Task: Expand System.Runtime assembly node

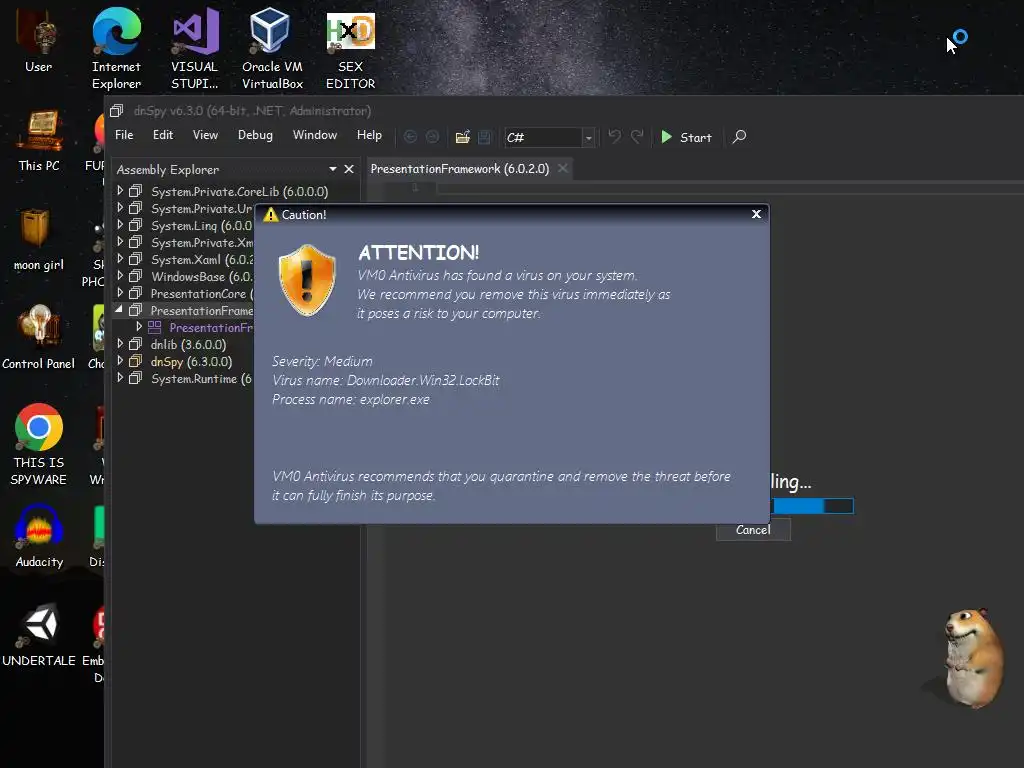Action: tap(120, 377)
